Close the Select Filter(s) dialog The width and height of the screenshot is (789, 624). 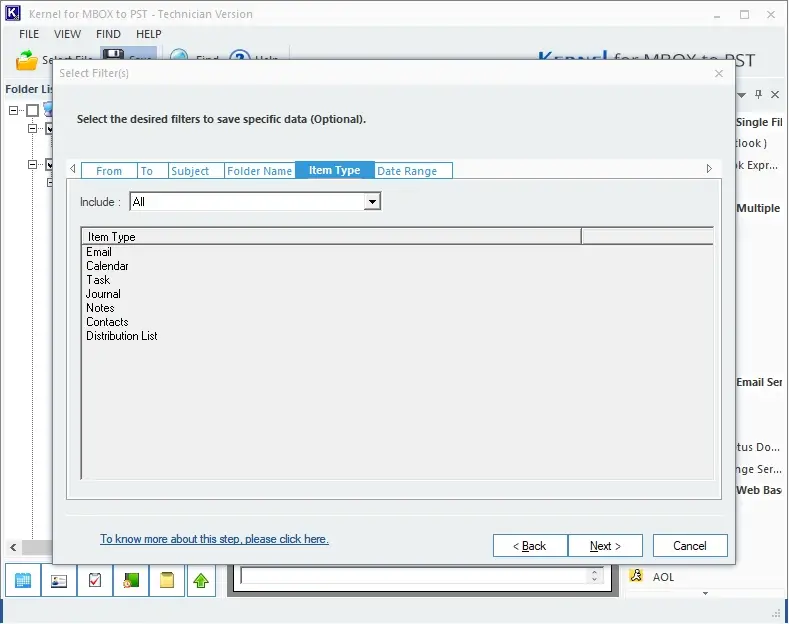point(719,73)
